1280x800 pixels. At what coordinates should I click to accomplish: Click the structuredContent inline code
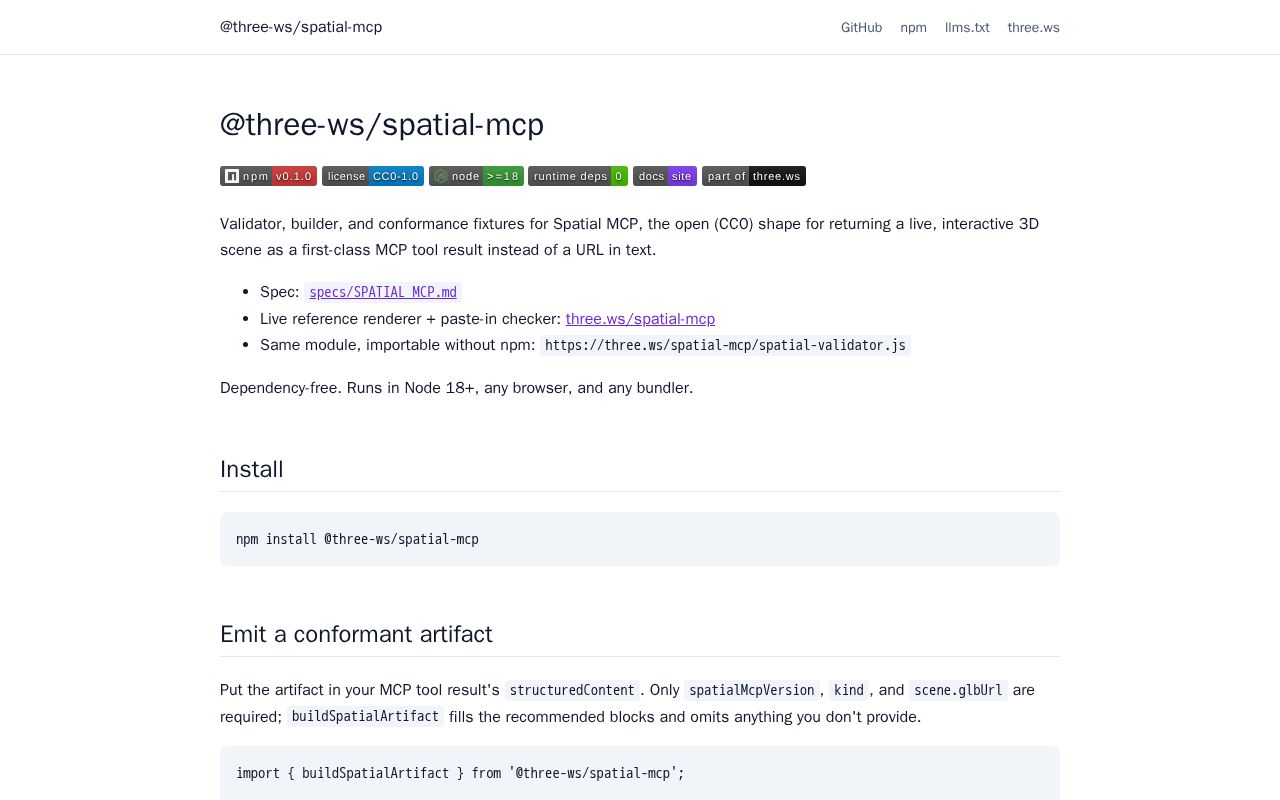coord(572,690)
